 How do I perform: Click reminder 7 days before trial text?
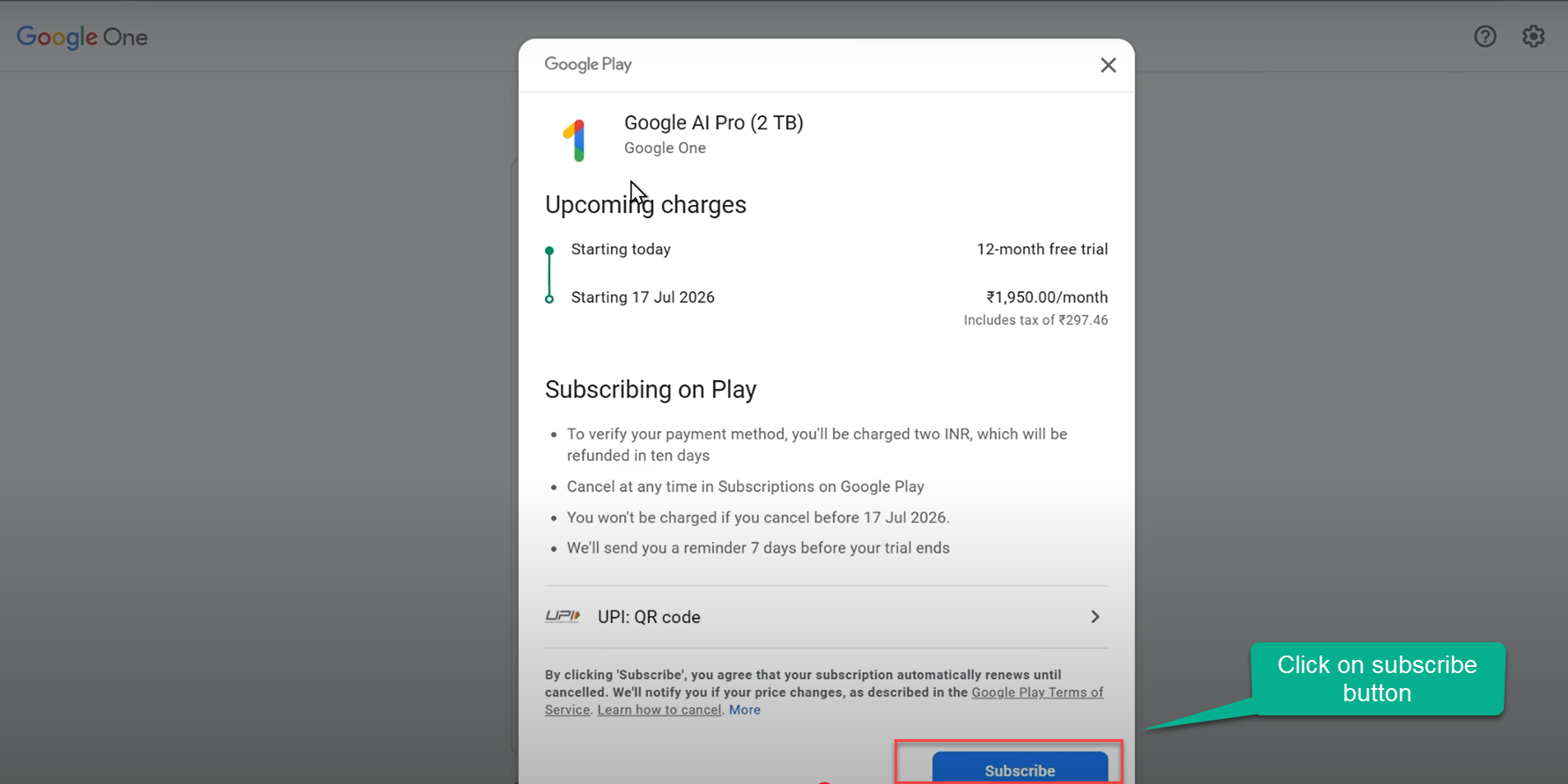(758, 548)
